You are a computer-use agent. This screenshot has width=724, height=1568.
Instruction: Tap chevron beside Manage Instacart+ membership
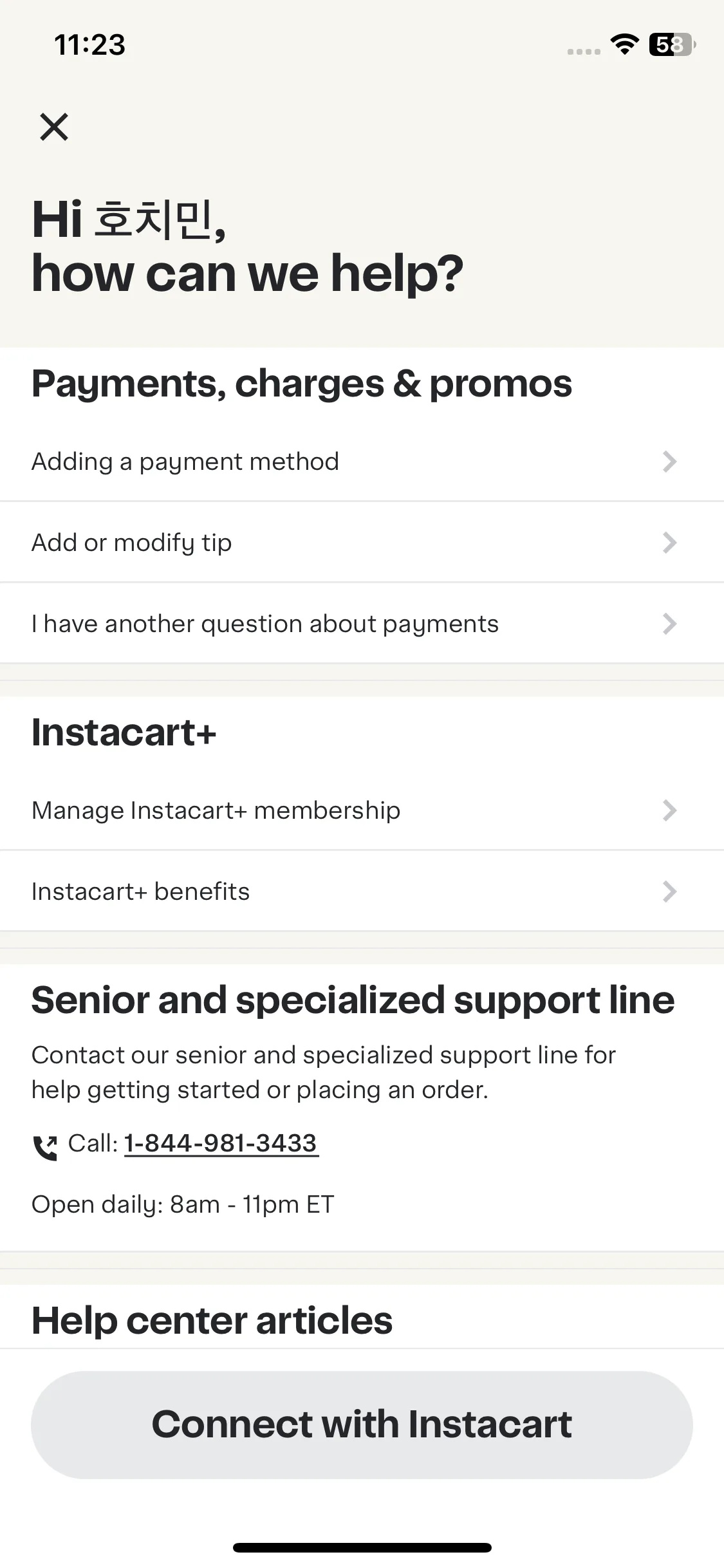669,810
